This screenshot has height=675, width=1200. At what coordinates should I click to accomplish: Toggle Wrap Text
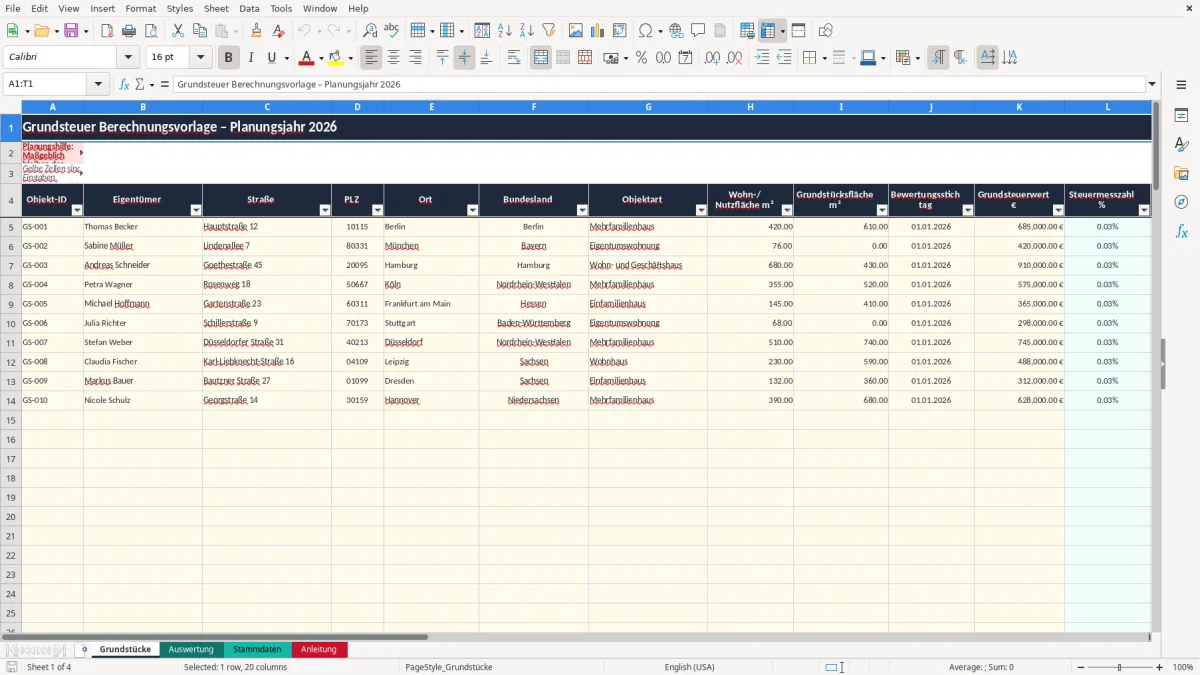tap(514, 58)
